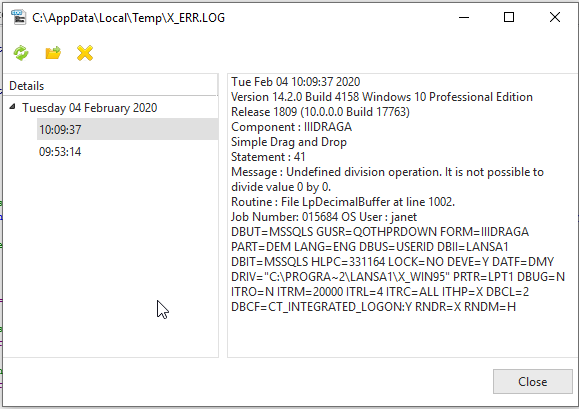Screen dimensions: 579x409
Task: Minimize the X_ERR.LOG window
Action: (x=464, y=17)
